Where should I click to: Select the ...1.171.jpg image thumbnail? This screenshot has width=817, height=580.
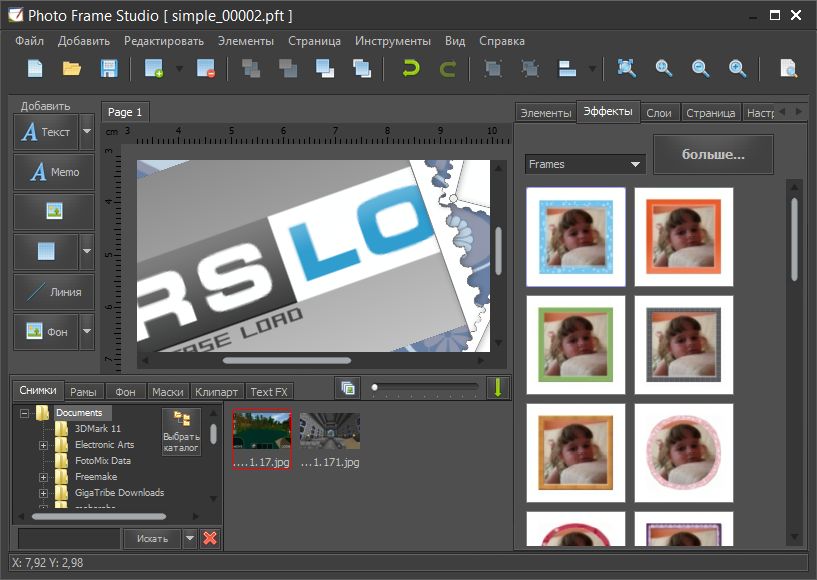[330, 439]
